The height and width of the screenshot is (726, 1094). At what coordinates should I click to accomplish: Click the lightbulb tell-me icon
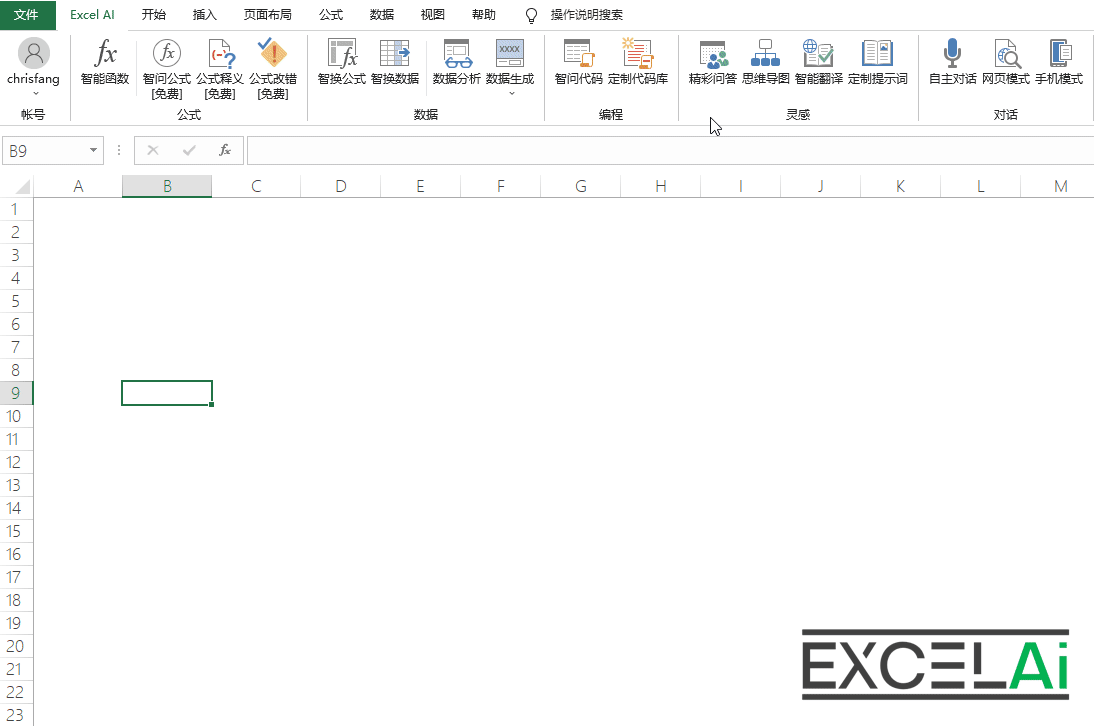531,15
